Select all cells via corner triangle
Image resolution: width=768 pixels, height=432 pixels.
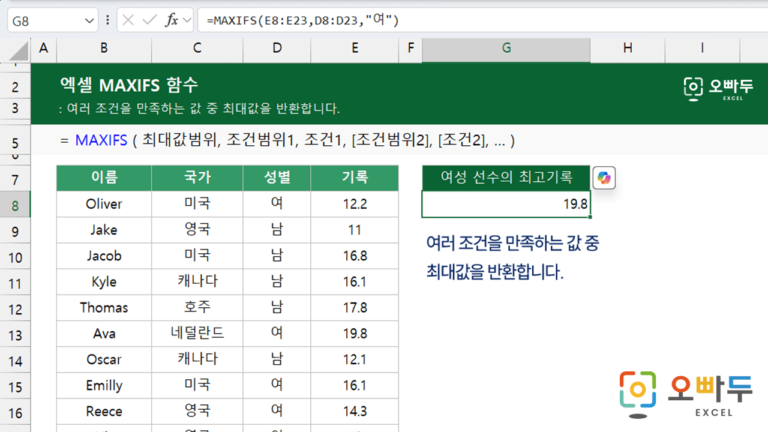tap(19, 50)
